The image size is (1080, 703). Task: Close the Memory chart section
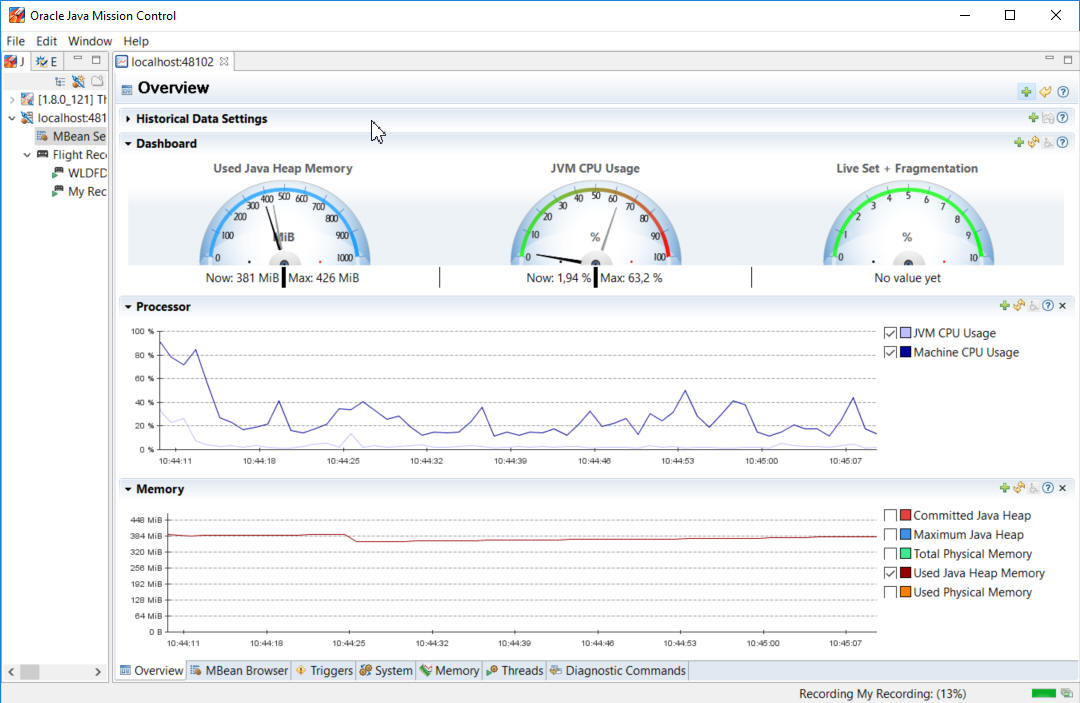(x=1063, y=487)
